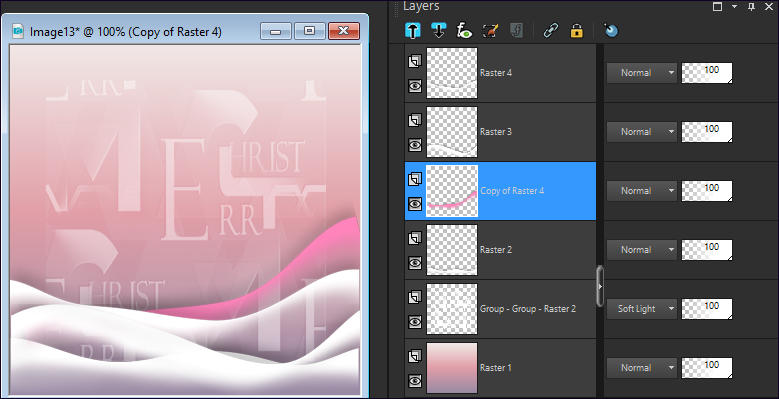Select the Group - Group - Raster 2 layer name
This screenshot has height=399, width=779.
[528, 309]
